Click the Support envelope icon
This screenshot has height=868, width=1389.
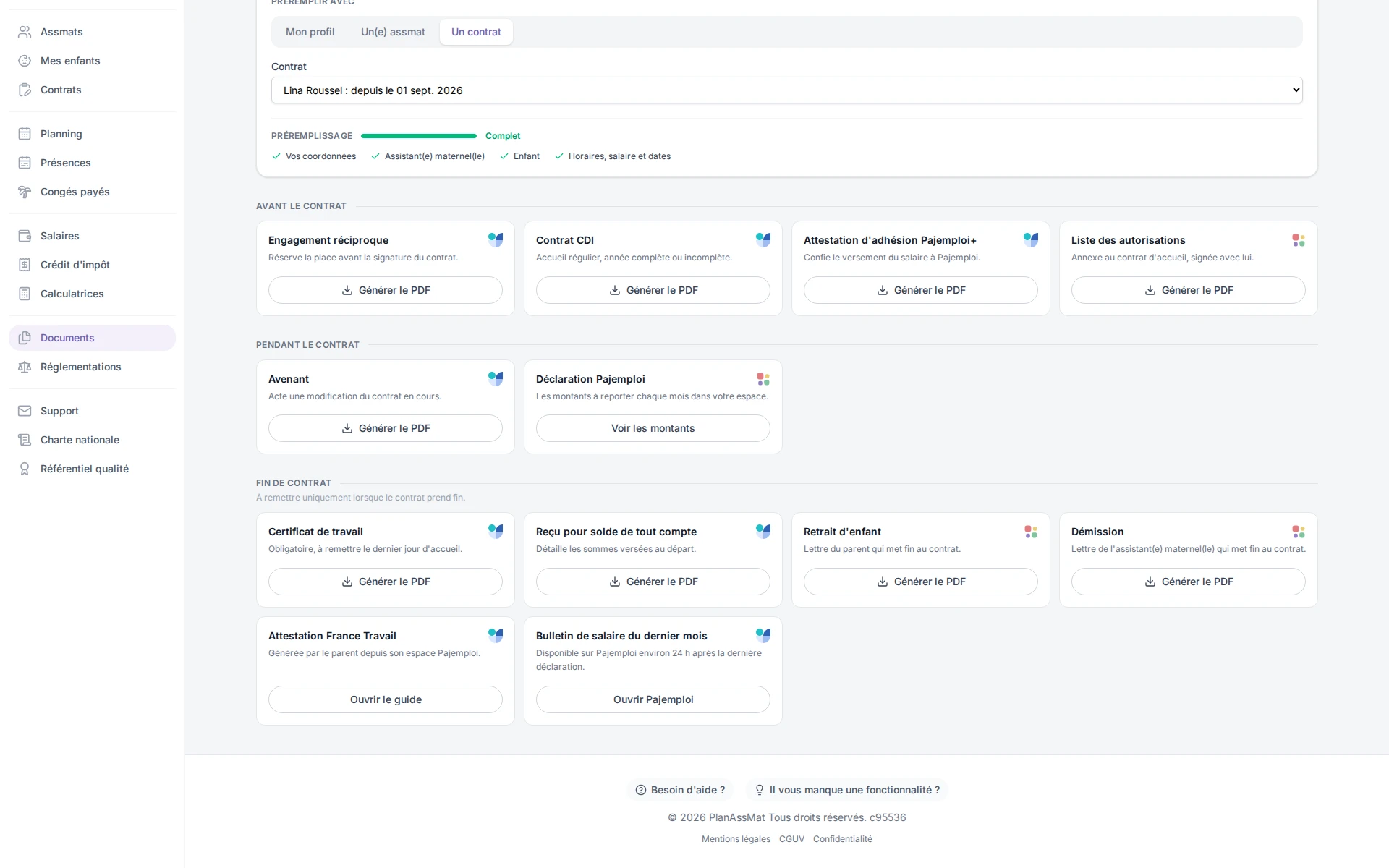[25, 411]
